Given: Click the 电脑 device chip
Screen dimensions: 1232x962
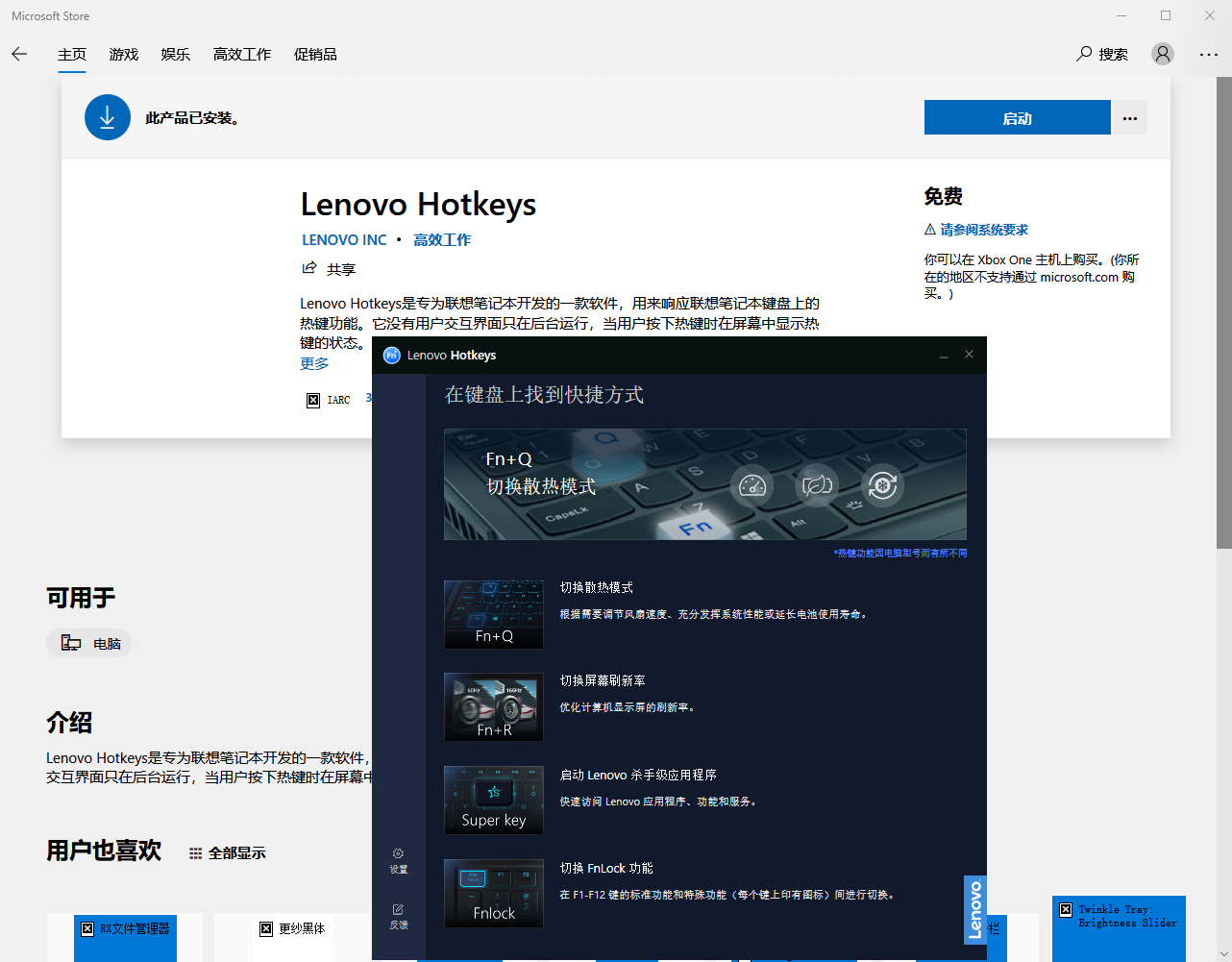Looking at the screenshot, I should [x=89, y=644].
